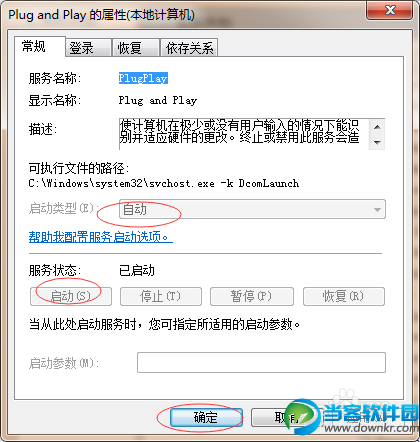This screenshot has height=442, width=420.
Task: Click the 启动(S) button
Action: 71,296
